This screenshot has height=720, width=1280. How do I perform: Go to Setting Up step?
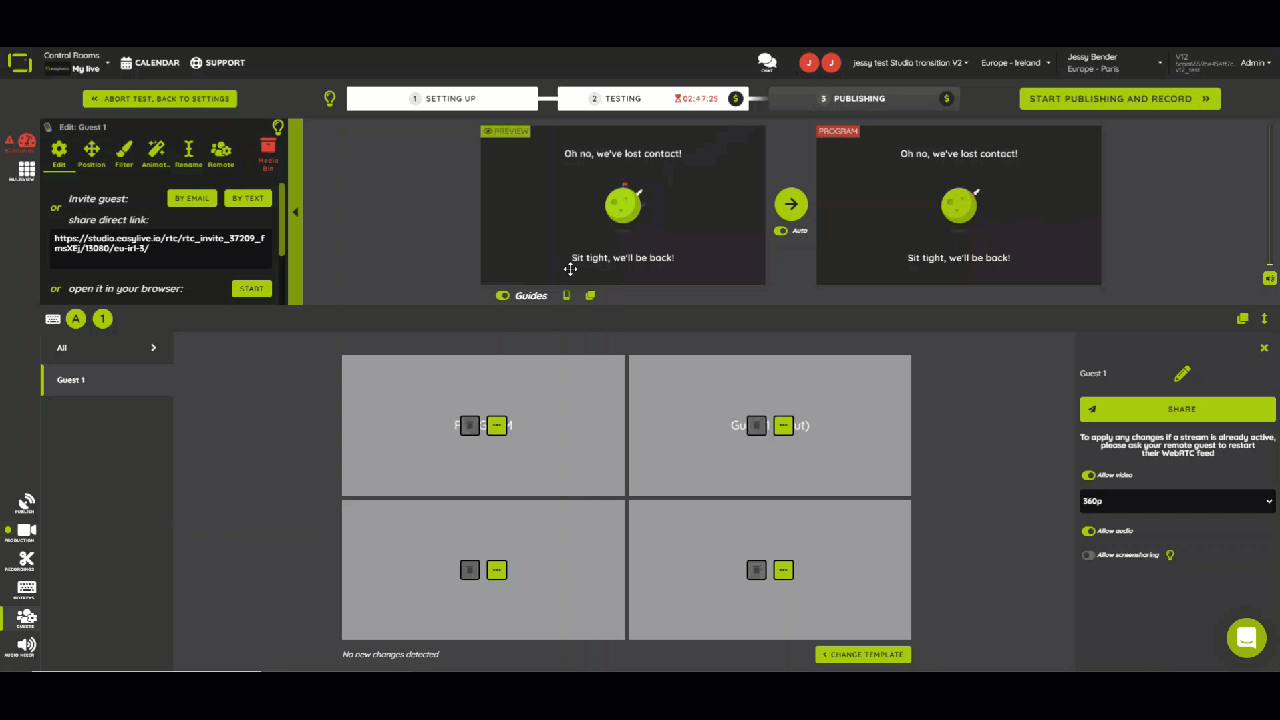tap(442, 99)
